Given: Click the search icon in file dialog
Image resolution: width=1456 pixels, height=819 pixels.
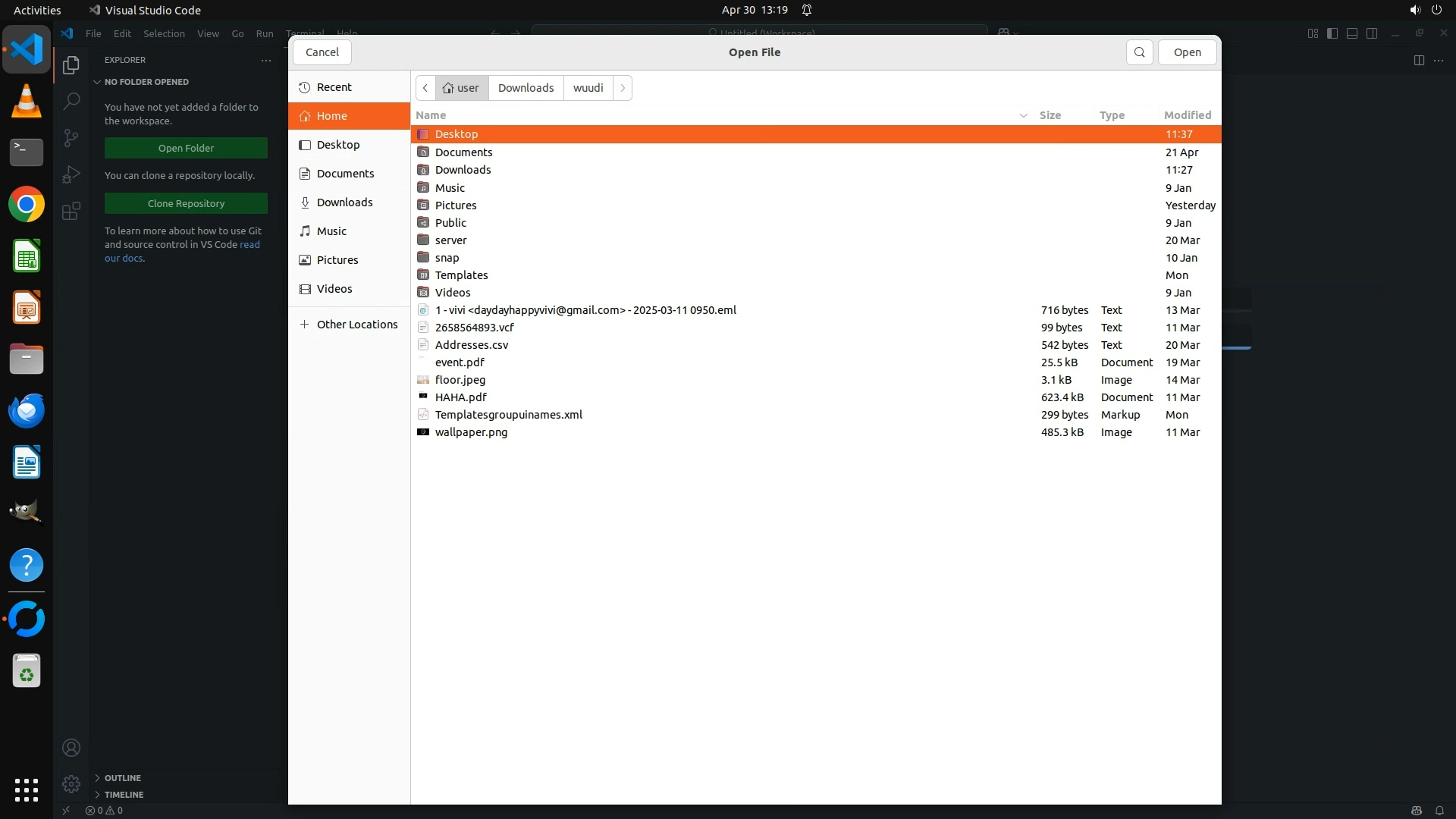Looking at the screenshot, I should tap(1139, 52).
